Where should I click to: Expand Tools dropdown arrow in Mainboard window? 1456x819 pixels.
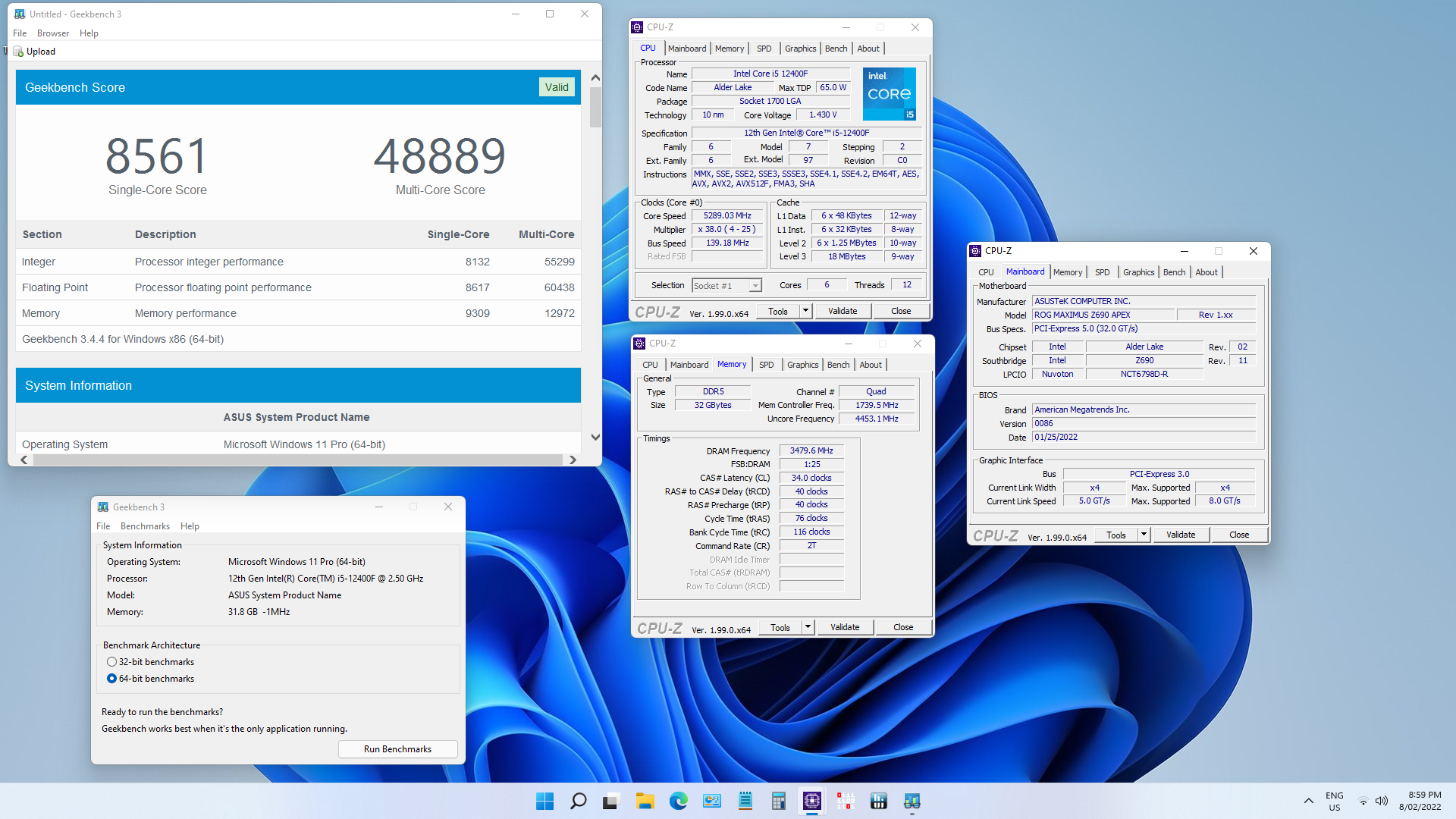point(1144,535)
